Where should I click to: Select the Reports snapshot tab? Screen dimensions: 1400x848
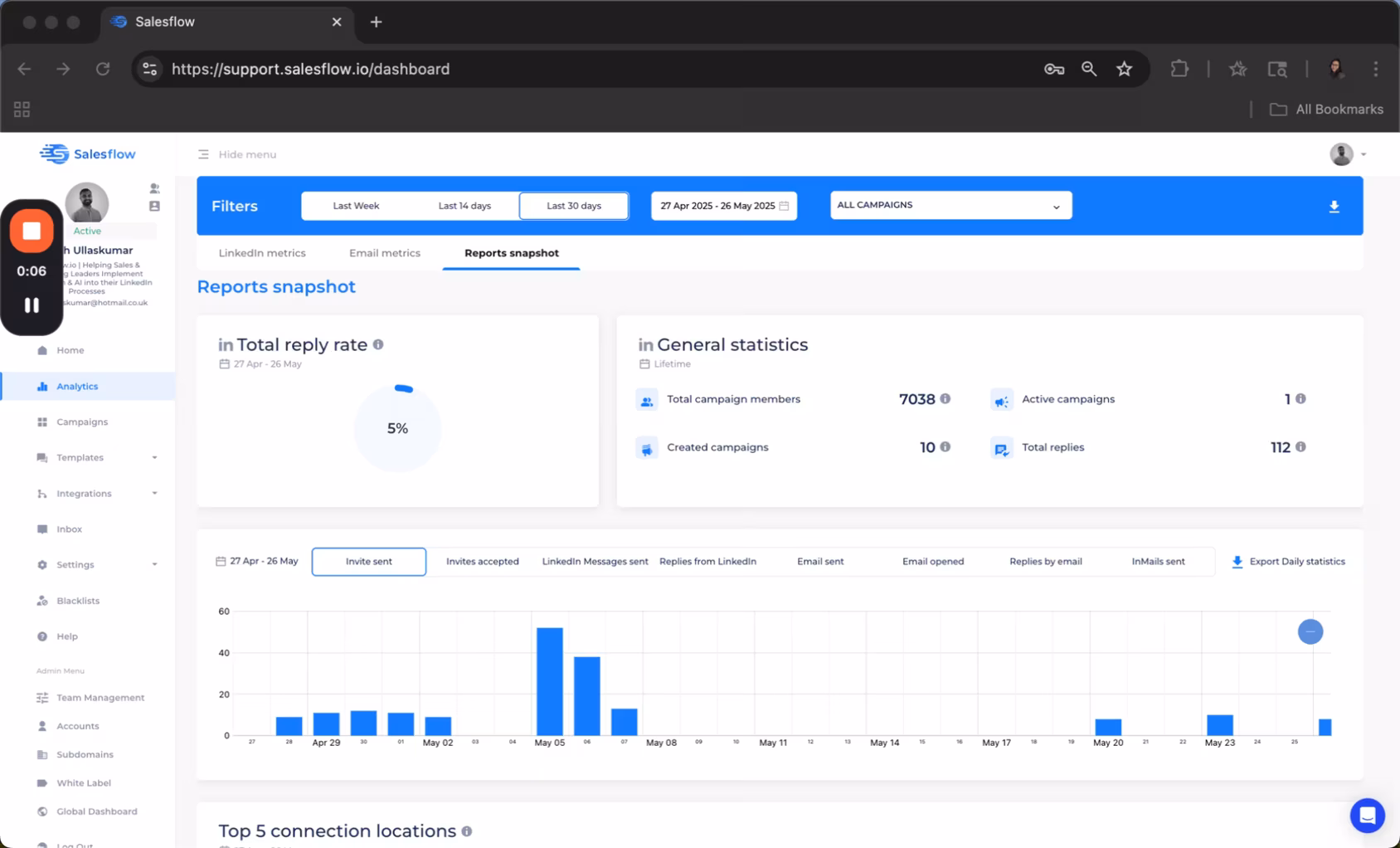coord(512,253)
